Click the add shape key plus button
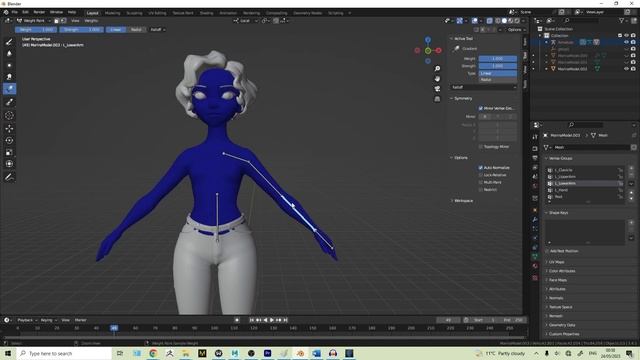The image size is (640, 360). pos(631,223)
